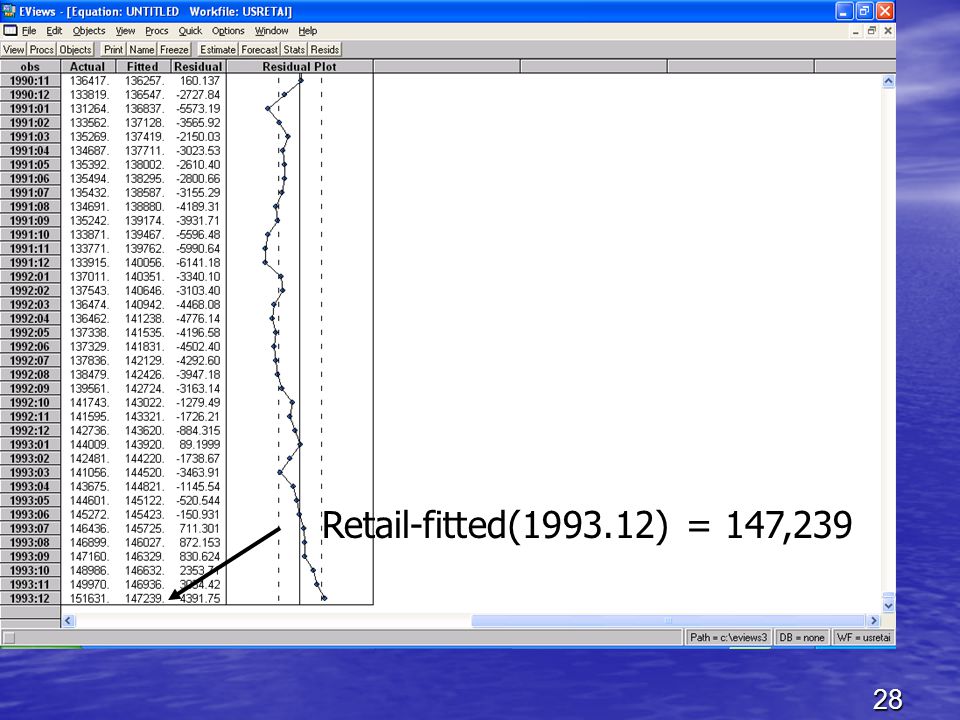Minimize the EViews main window

(x=844, y=11)
